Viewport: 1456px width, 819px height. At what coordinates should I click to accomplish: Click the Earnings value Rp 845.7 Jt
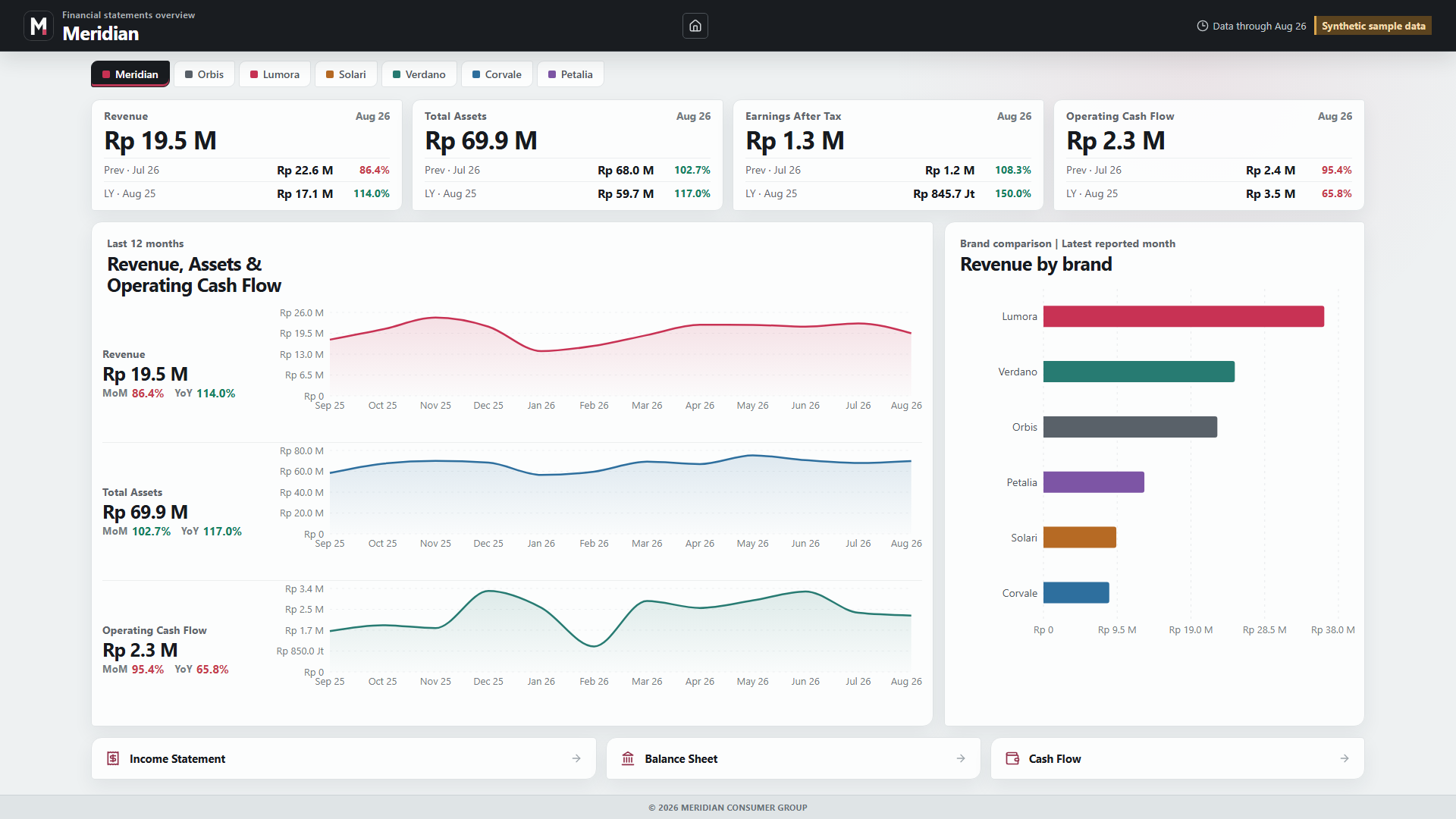[944, 194]
